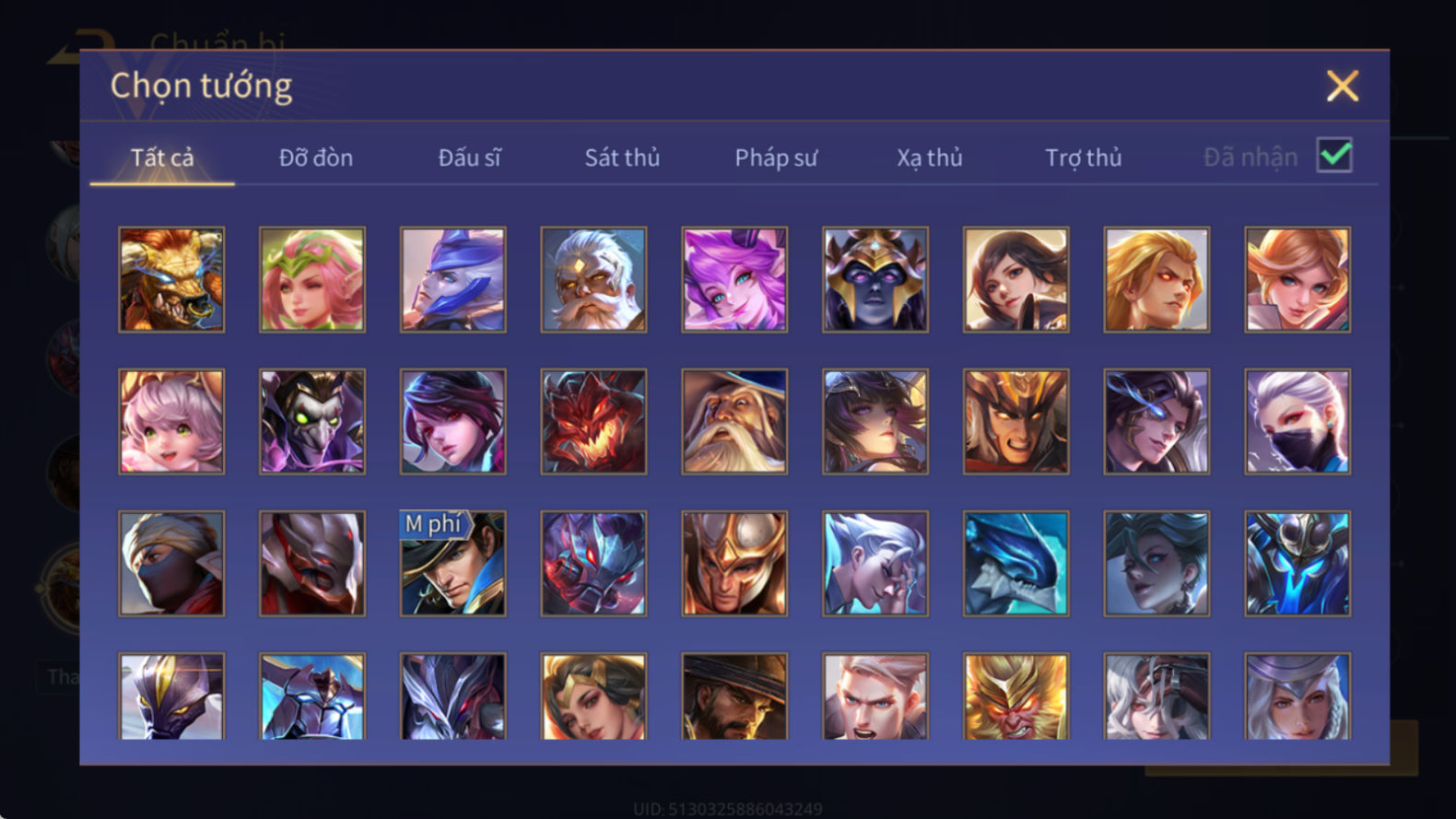Choose the white-bearded old warrior hero
Viewport: 1456px width, 819px height.
pos(593,280)
